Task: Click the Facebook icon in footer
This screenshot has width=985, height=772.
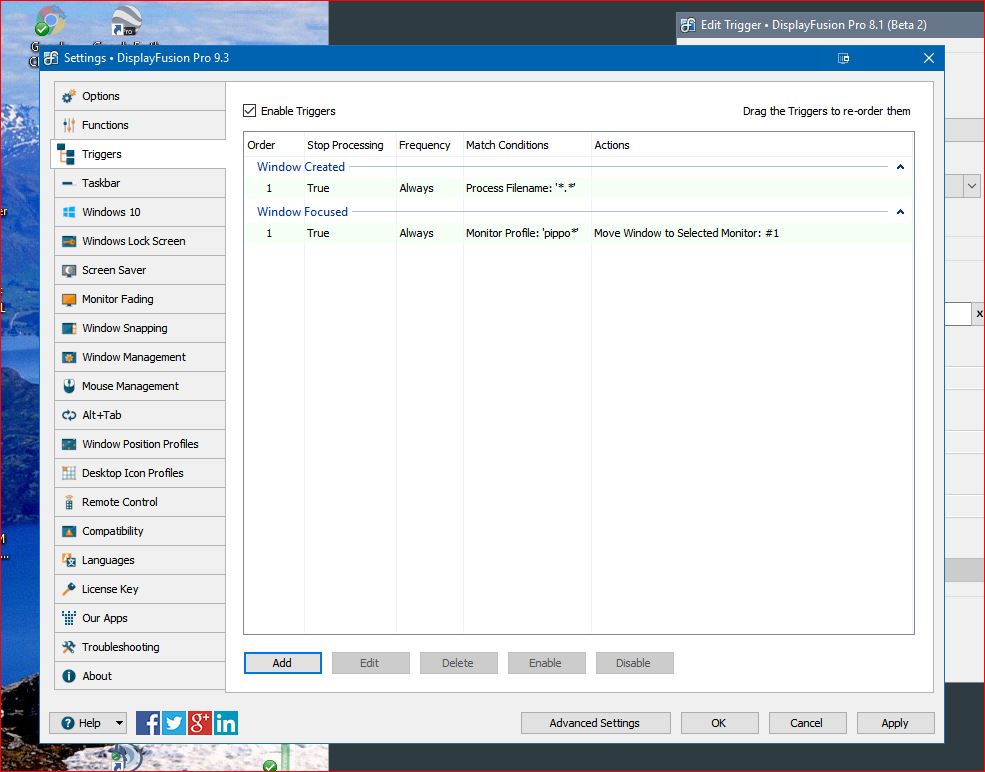Action: click(148, 723)
